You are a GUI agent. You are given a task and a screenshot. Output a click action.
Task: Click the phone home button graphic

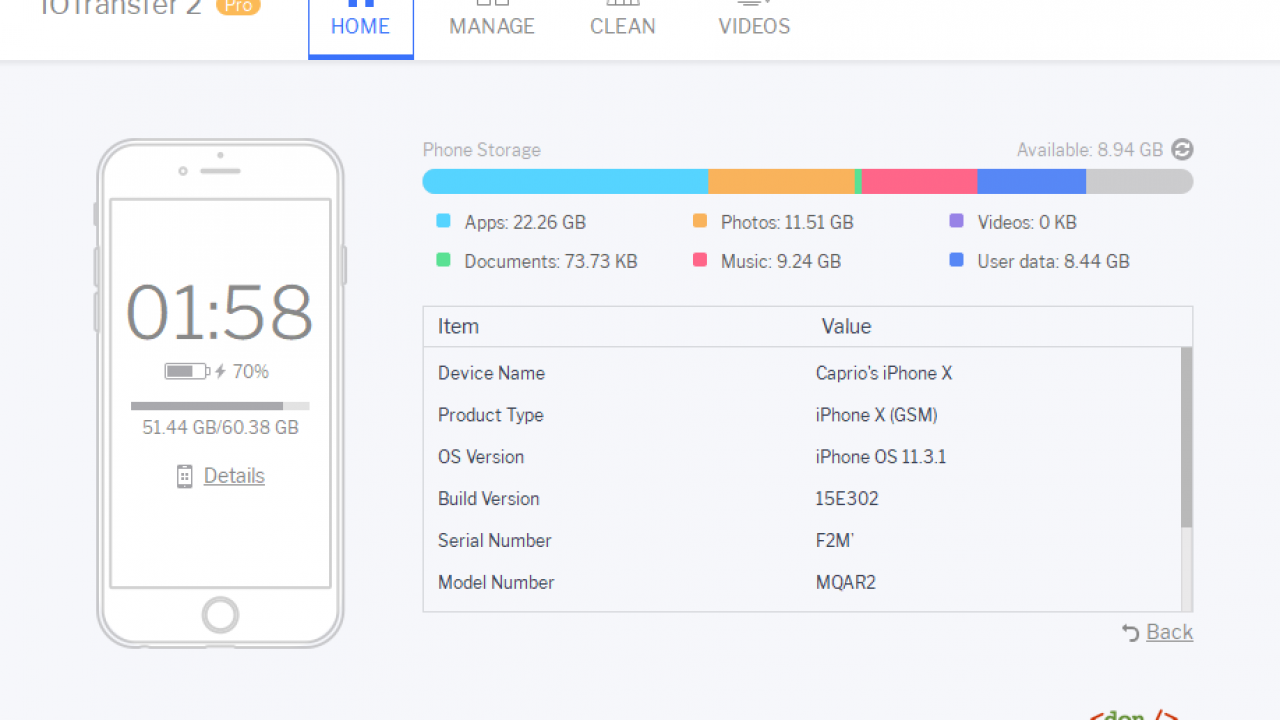[x=220, y=614]
